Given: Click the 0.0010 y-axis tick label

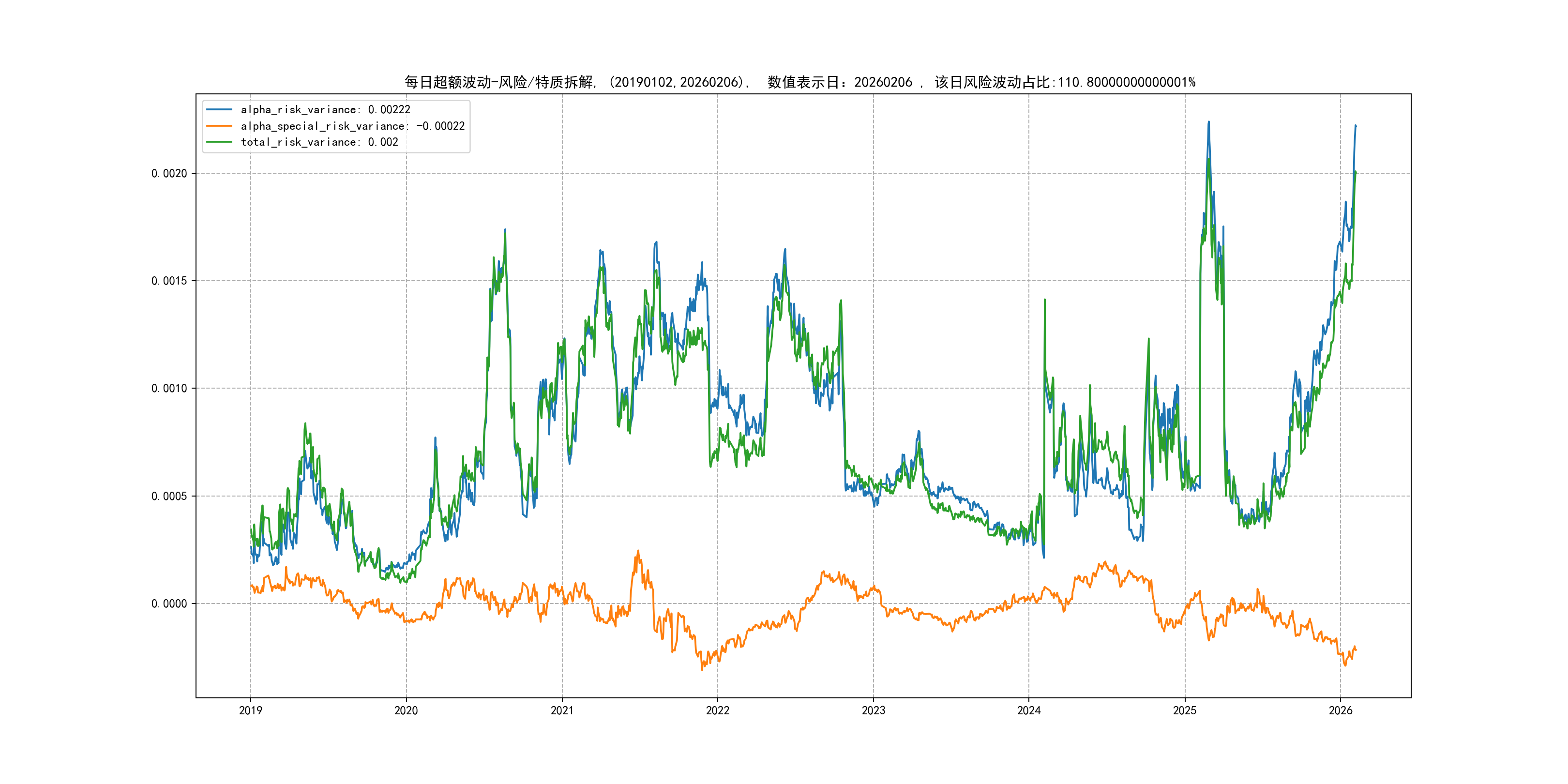Looking at the screenshot, I should coord(168,388).
